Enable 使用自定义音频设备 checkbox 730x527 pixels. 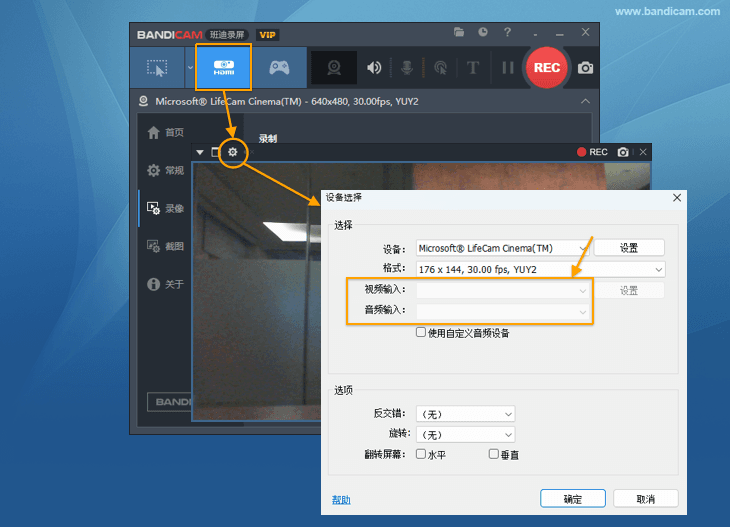pyautogui.click(x=421, y=332)
